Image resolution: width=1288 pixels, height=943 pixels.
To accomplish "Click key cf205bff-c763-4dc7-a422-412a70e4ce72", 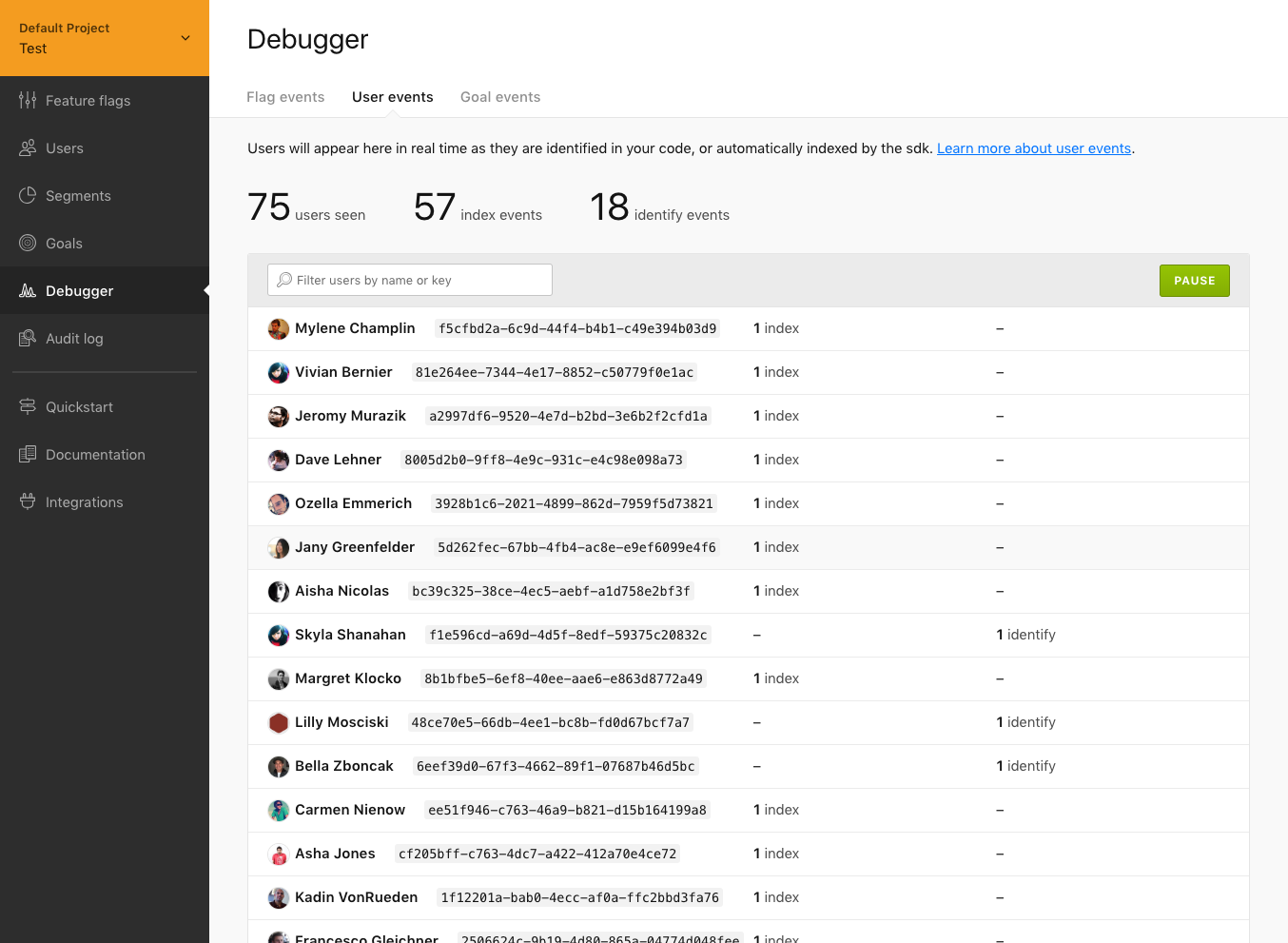I will click(537, 854).
